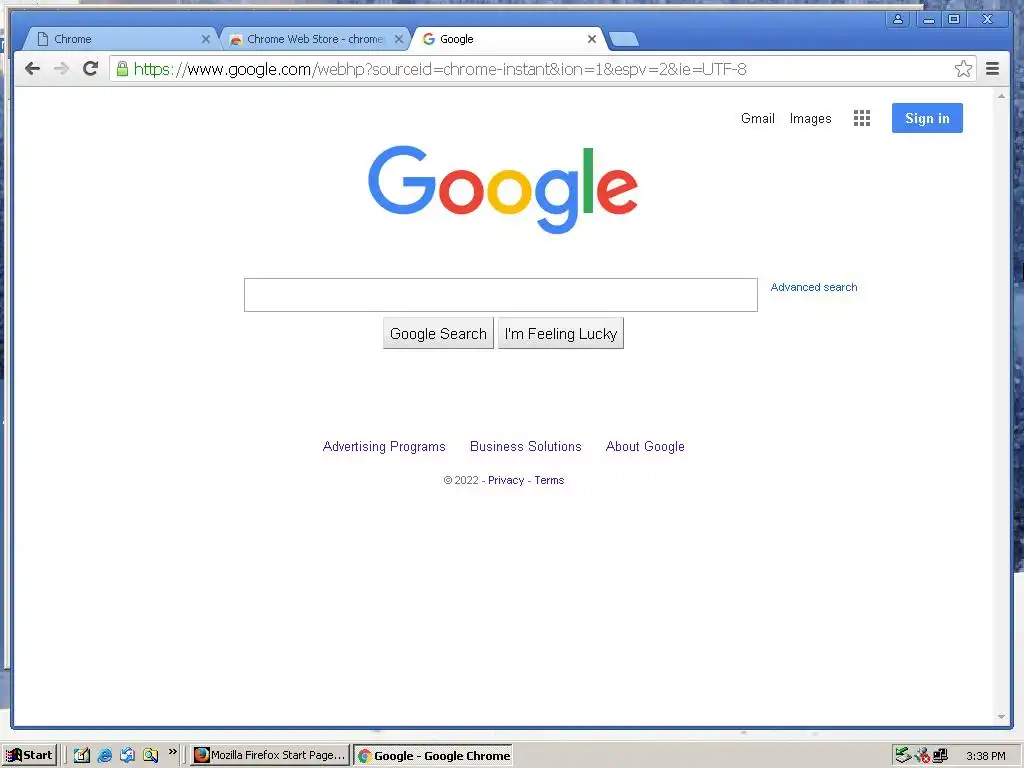Expand hidden Quick Launch items chevron
This screenshot has height=768, width=1024.
(172, 752)
